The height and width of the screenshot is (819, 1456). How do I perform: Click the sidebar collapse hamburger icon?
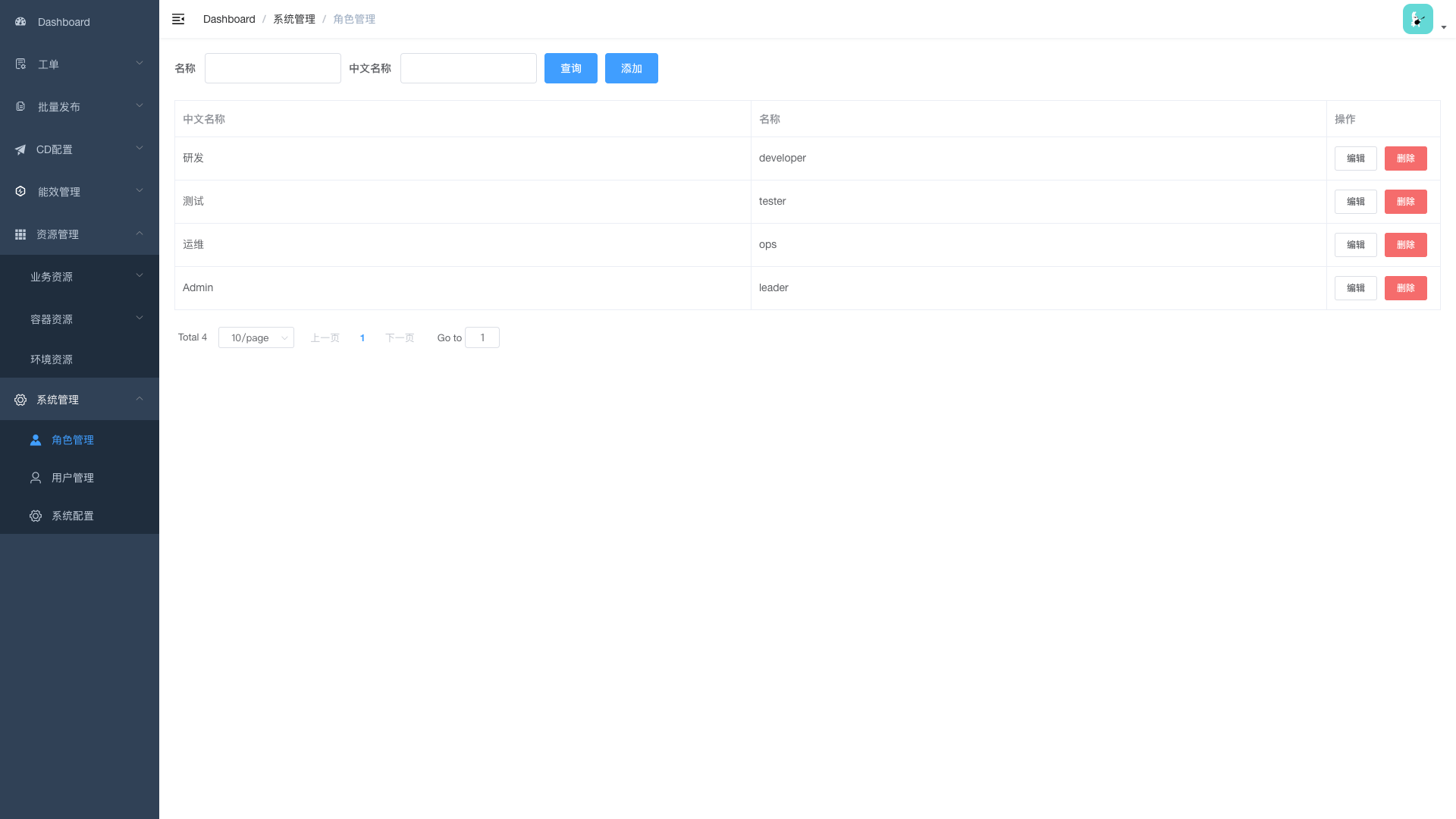[x=178, y=19]
